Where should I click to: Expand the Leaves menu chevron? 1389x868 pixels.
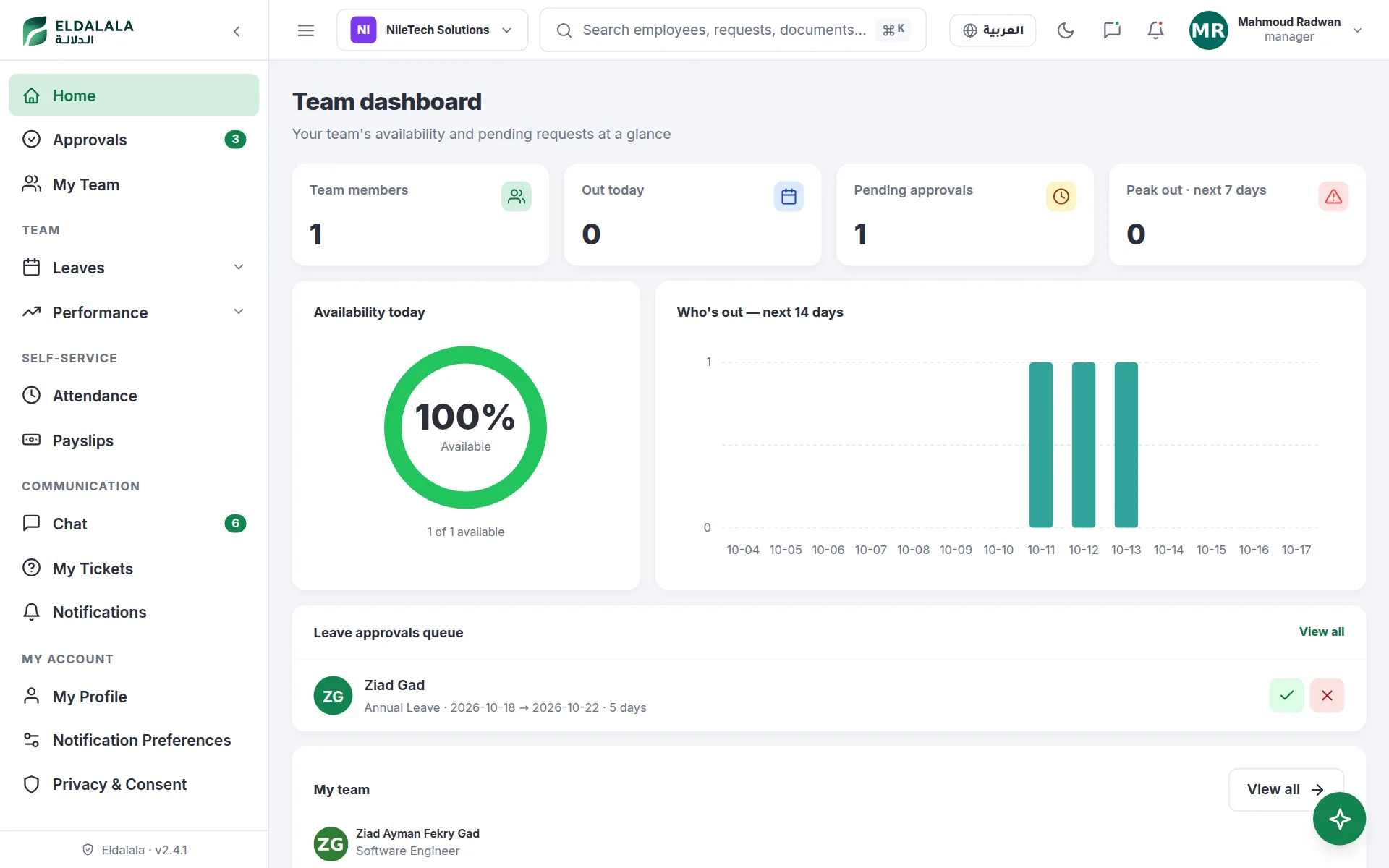(x=239, y=267)
